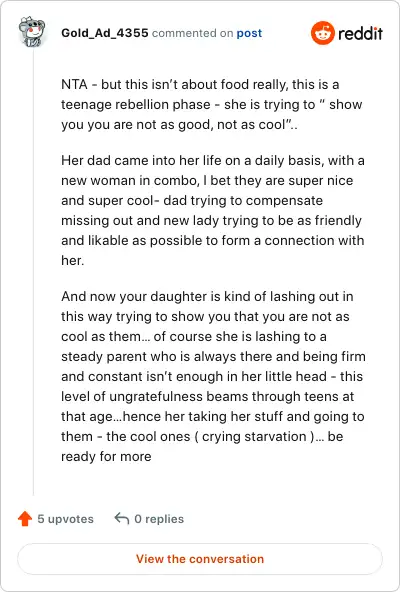Screen dimensions: 400x592
Task: Click the word "NTA" at comment start
Action: point(74,84)
